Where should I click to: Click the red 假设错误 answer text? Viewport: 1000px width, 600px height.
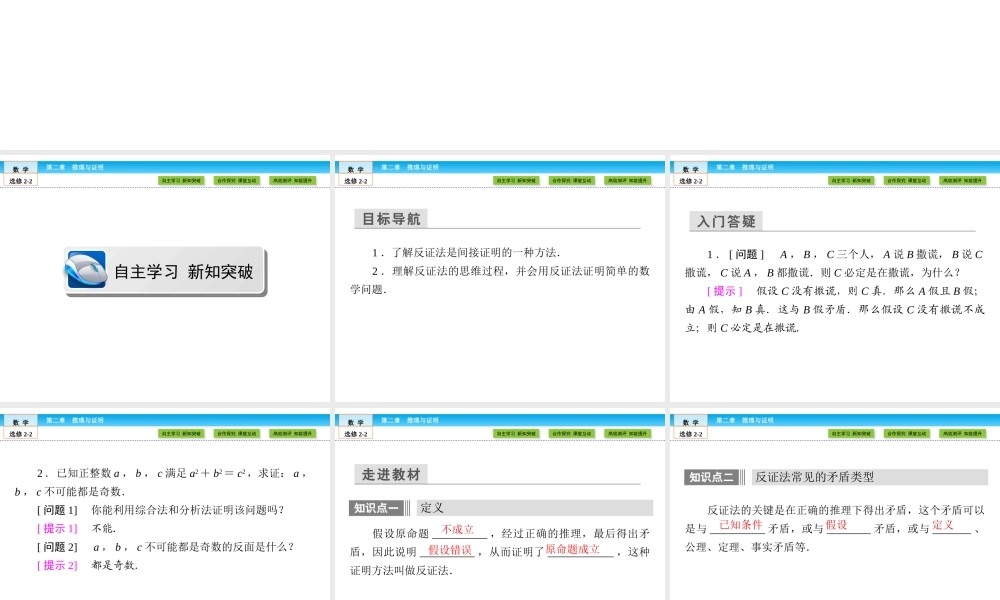pos(451,550)
